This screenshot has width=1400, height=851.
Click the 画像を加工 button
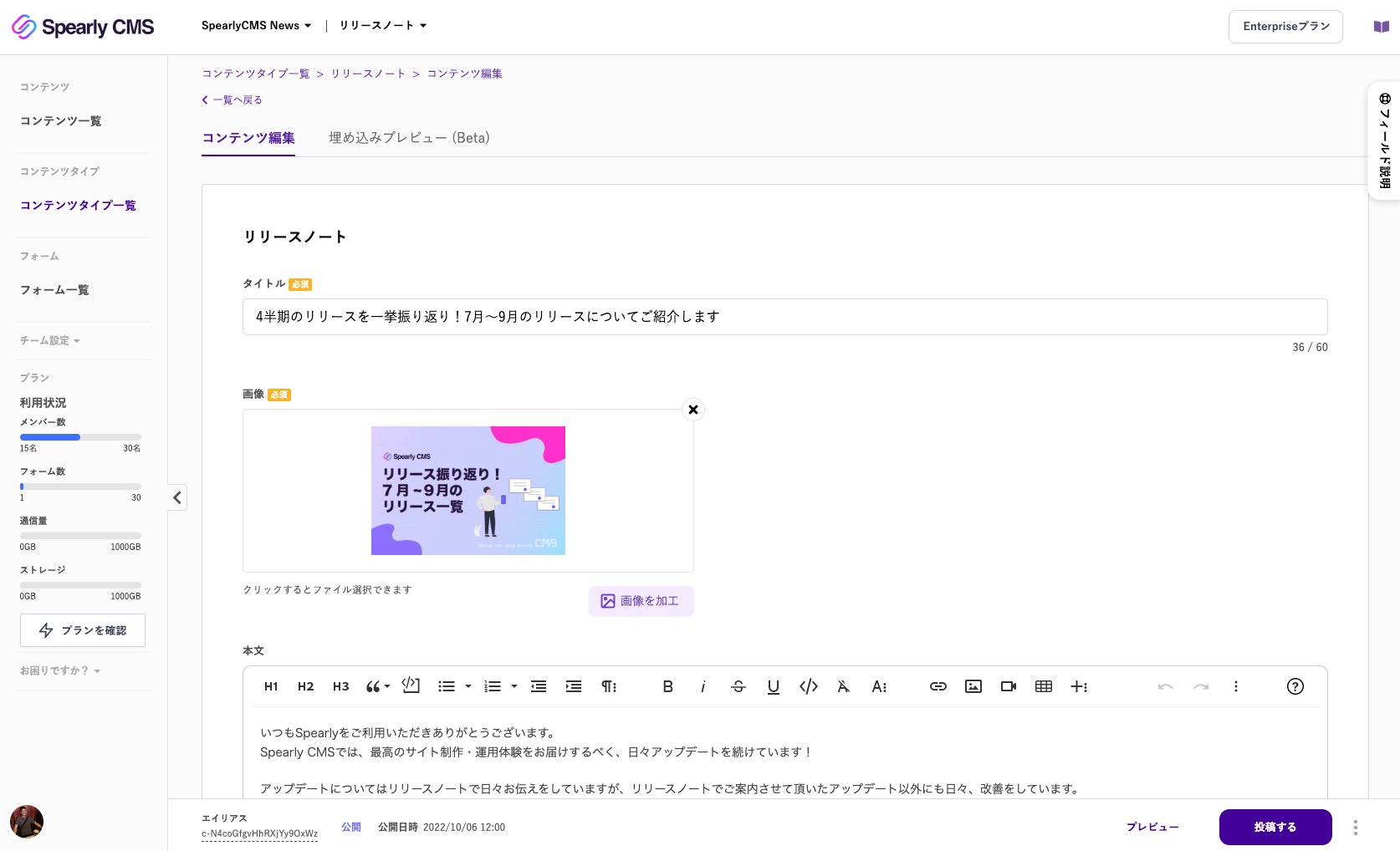641,601
